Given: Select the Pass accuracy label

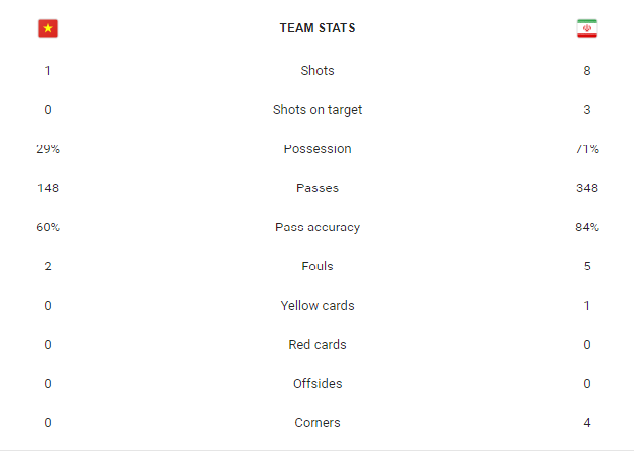Looking at the screenshot, I should 317,227.
